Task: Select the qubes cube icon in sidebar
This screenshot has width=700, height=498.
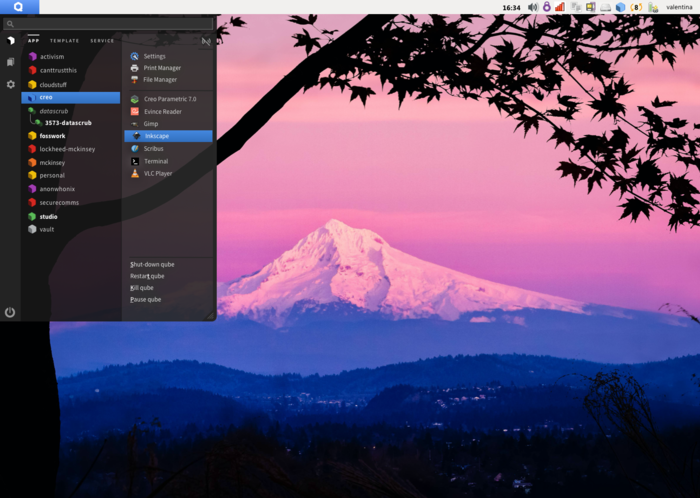Action: click(11, 41)
